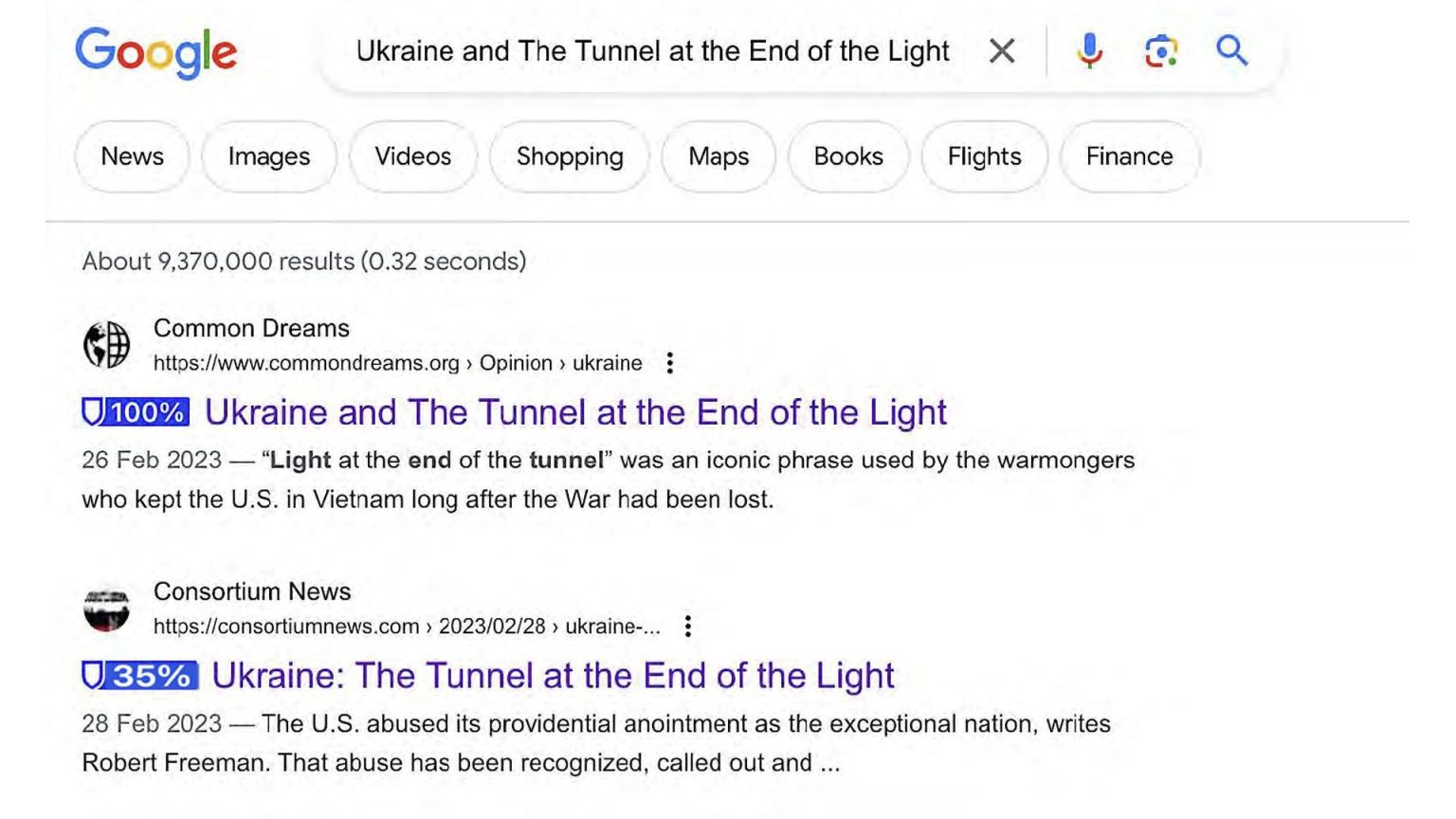
Task: Switch to the News filter tab
Action: 133,156
